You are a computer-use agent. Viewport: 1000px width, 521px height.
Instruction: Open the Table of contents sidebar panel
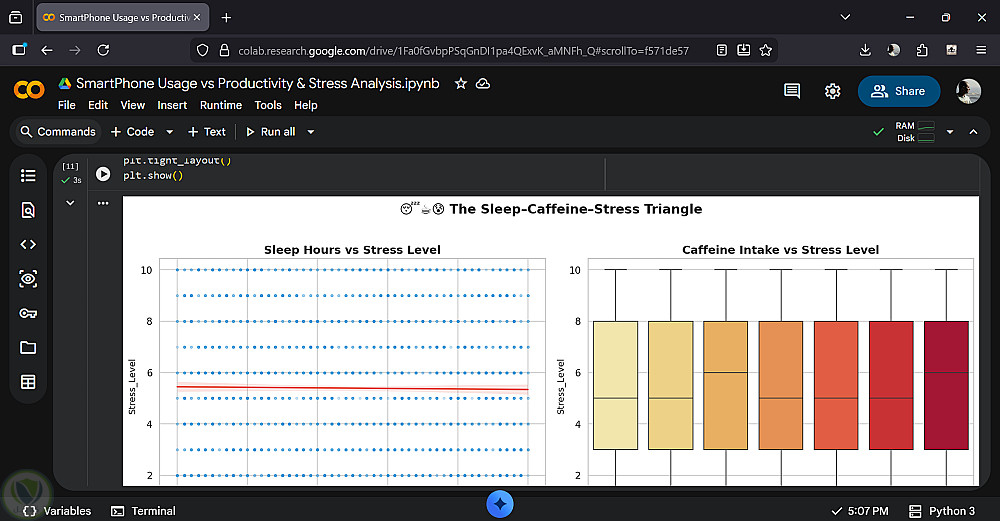pos(28,176)
